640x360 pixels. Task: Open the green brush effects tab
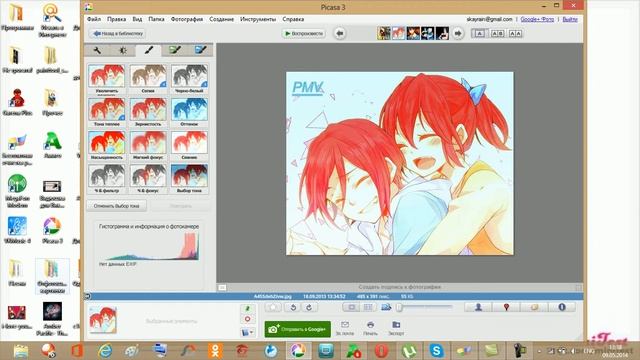175,51
